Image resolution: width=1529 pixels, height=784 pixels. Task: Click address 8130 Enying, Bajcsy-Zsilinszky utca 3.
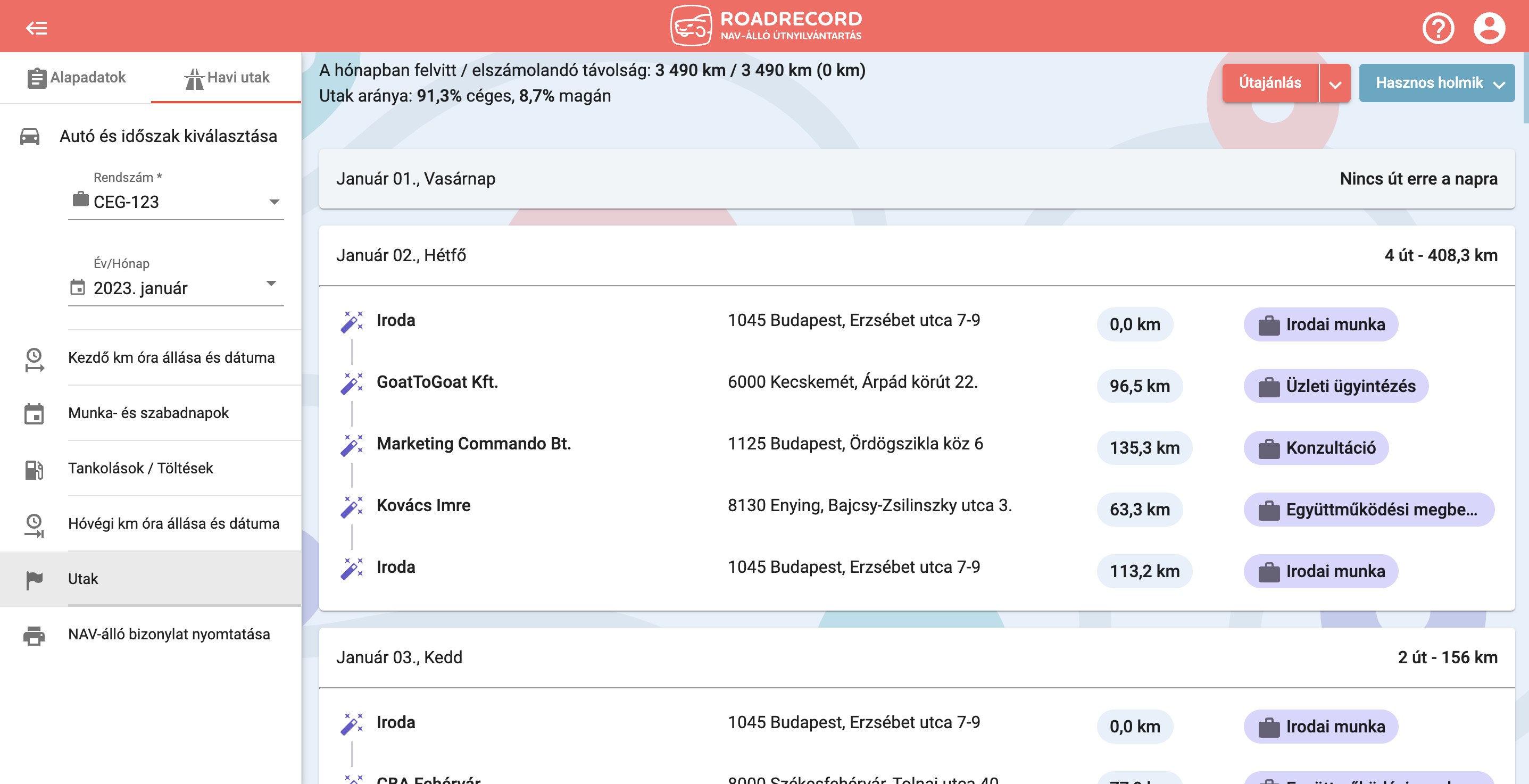(869, 506)
